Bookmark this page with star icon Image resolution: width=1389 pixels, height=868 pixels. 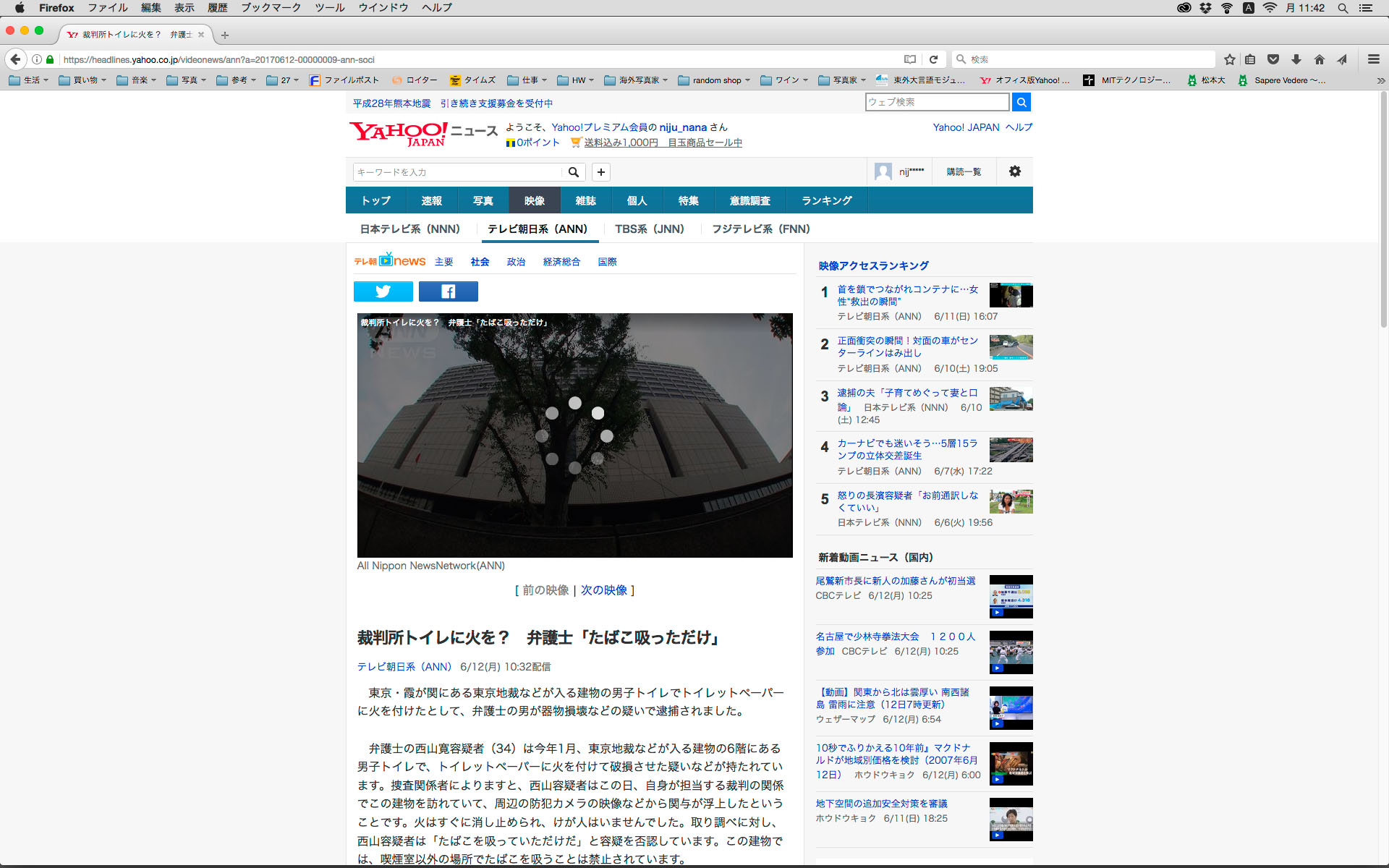pyautogui.click(x=1229, y=59)
